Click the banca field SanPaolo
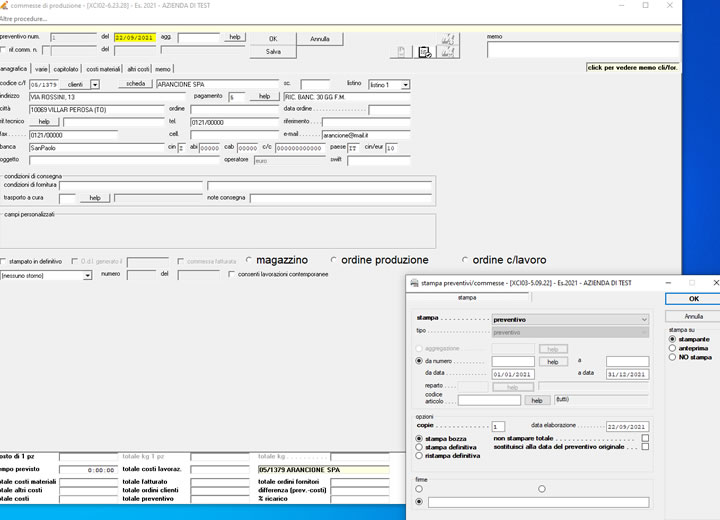 [96, 148]
